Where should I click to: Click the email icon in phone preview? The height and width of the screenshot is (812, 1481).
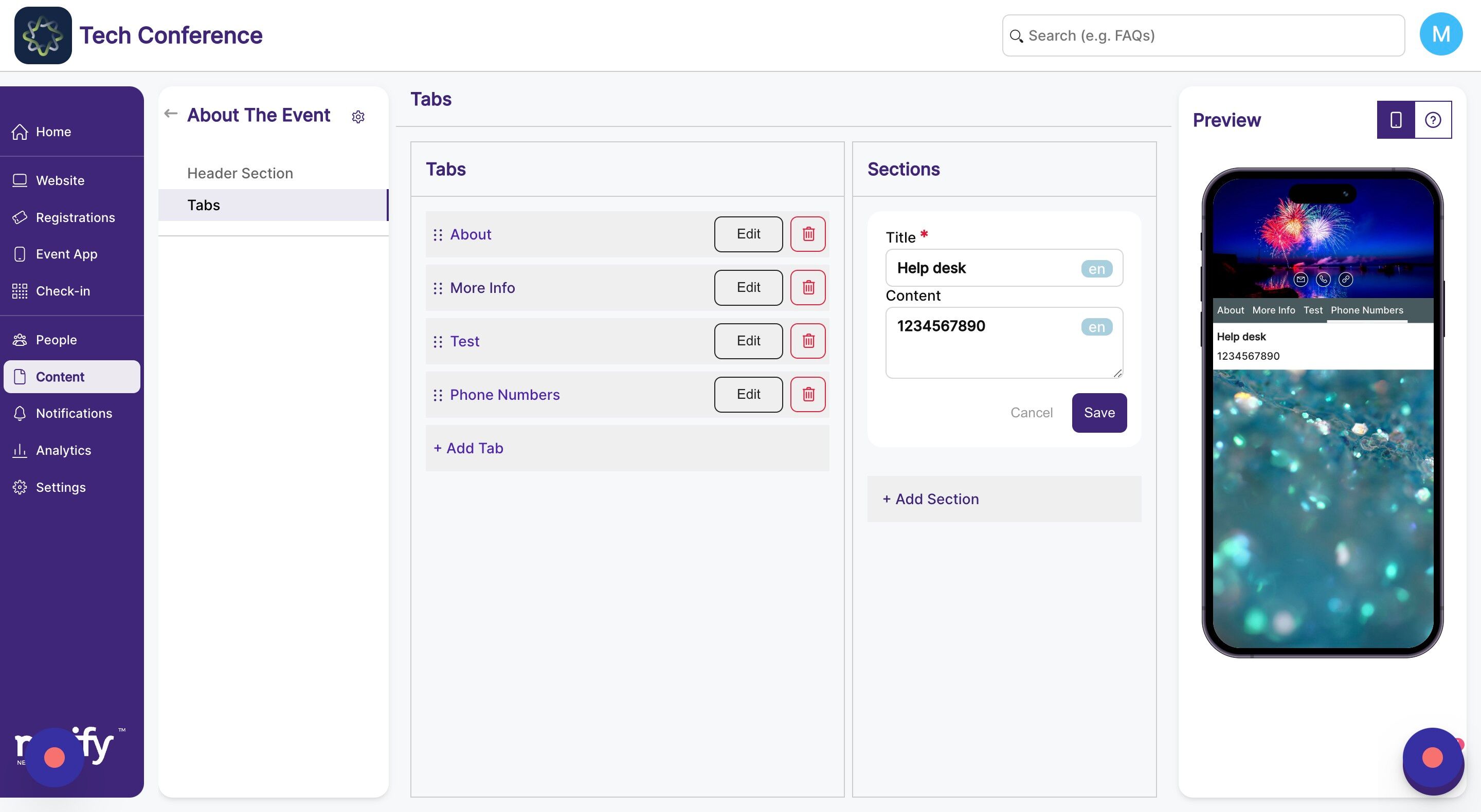point(1301,279)
